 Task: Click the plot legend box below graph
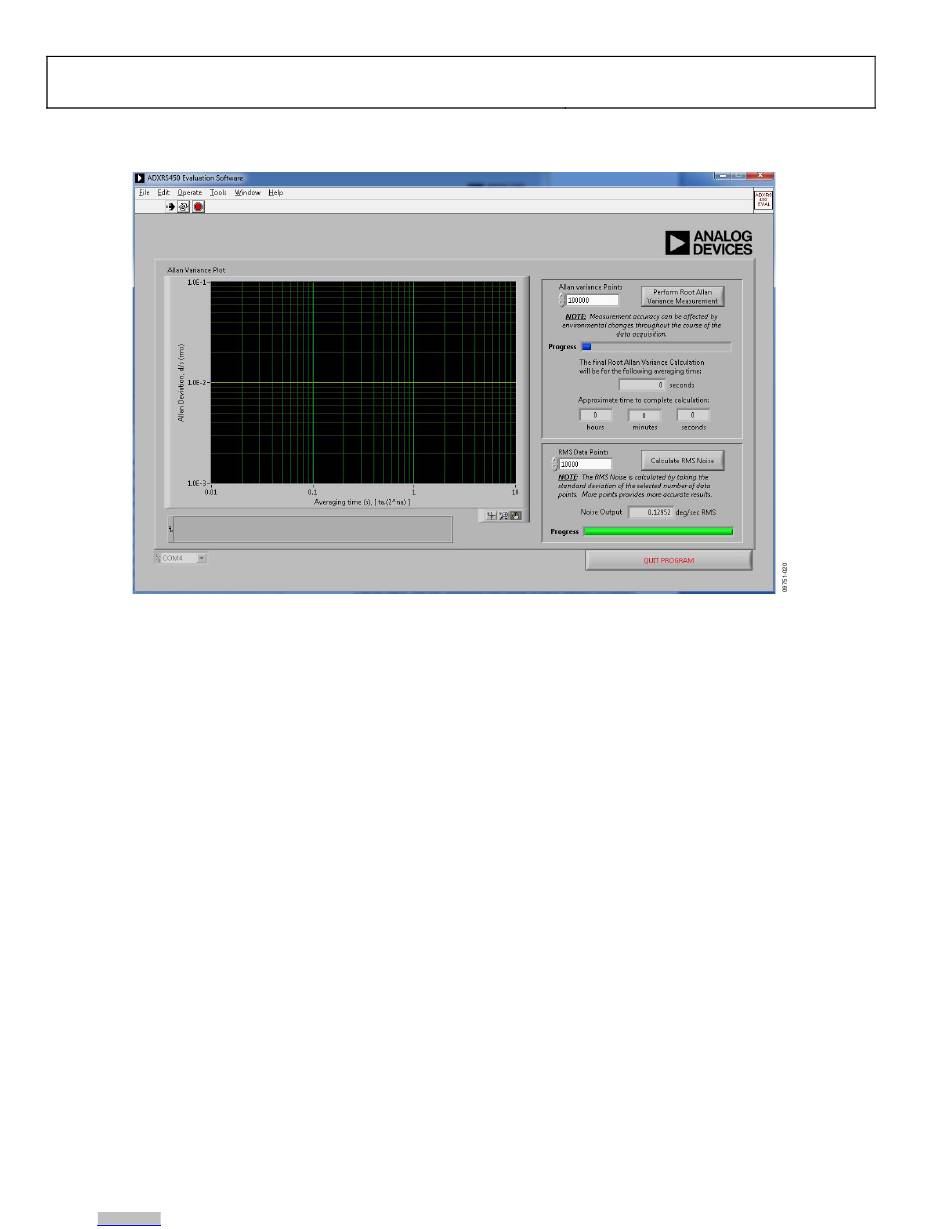tap(310, 529)
